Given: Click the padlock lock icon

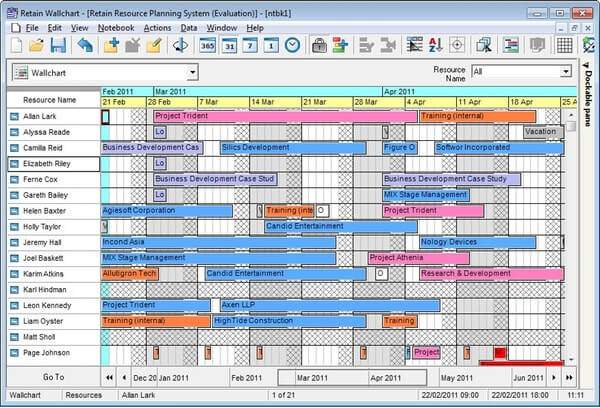Looking at the screenshot, I should (x=319, y=45).
